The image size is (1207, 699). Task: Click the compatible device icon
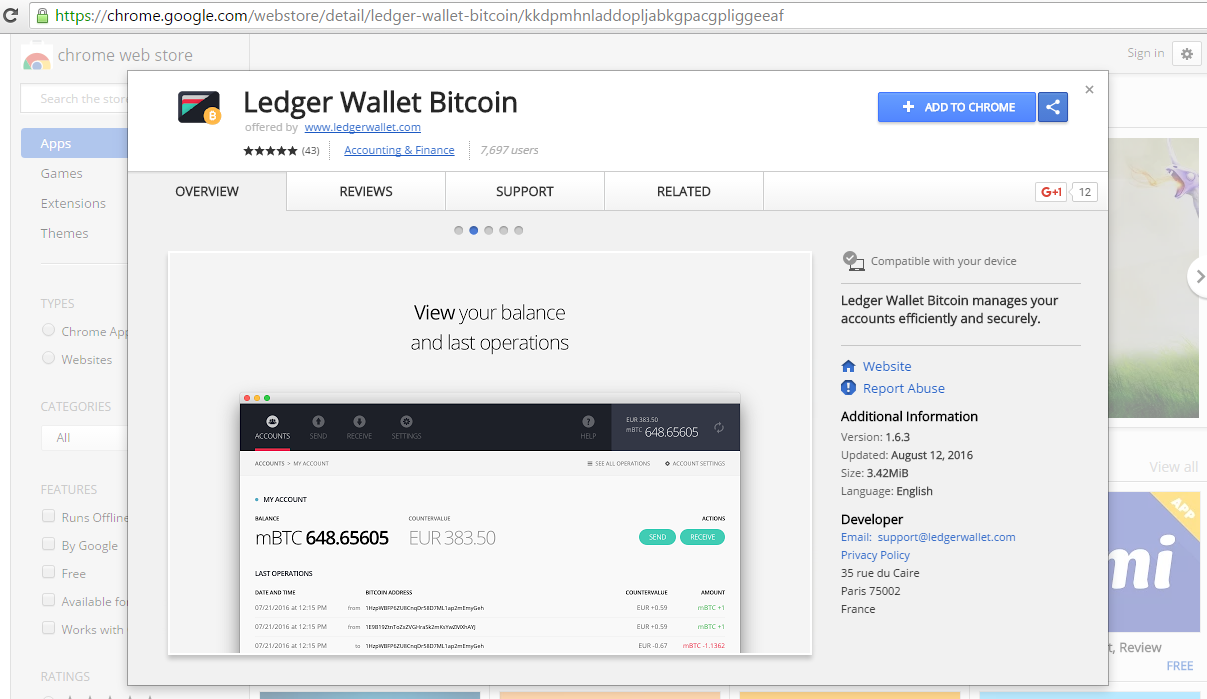pyautogui.click(x=853, y=261)
